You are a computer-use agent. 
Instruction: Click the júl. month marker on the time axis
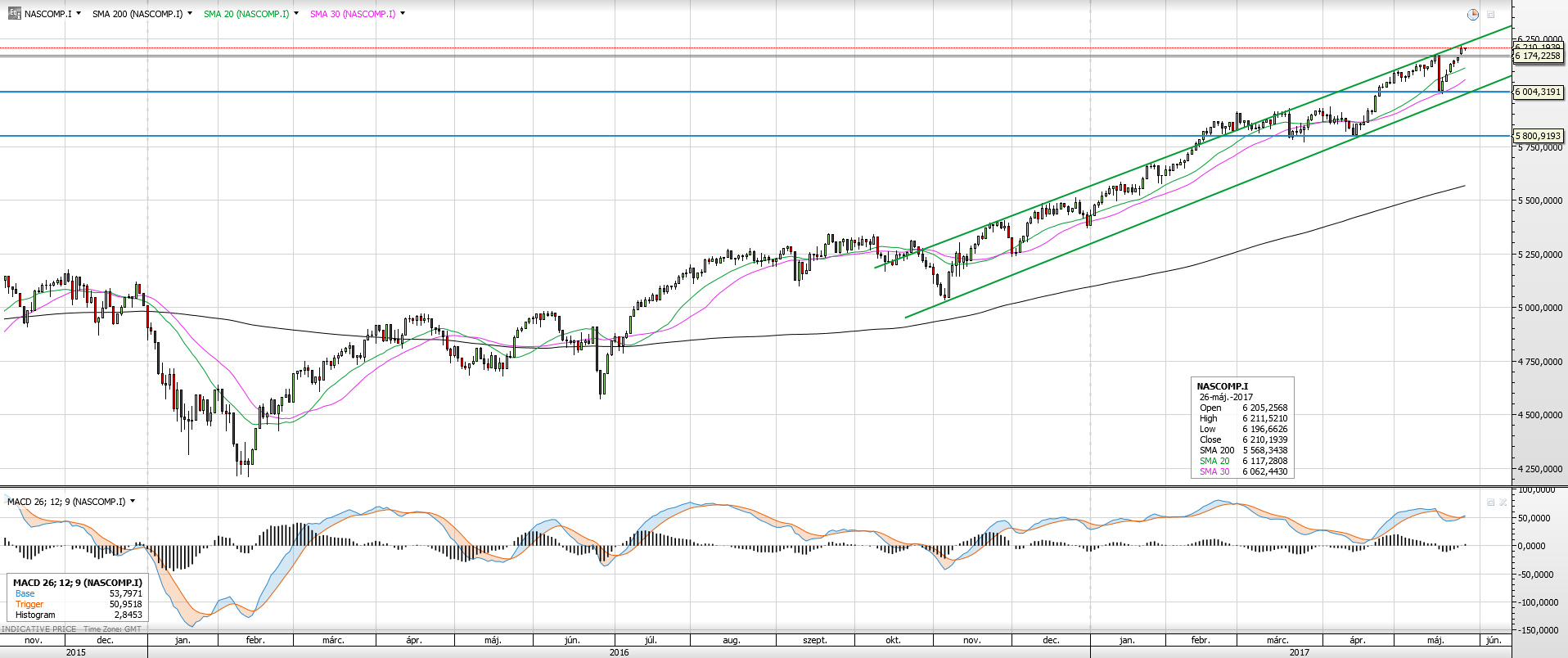click(651, 640)
